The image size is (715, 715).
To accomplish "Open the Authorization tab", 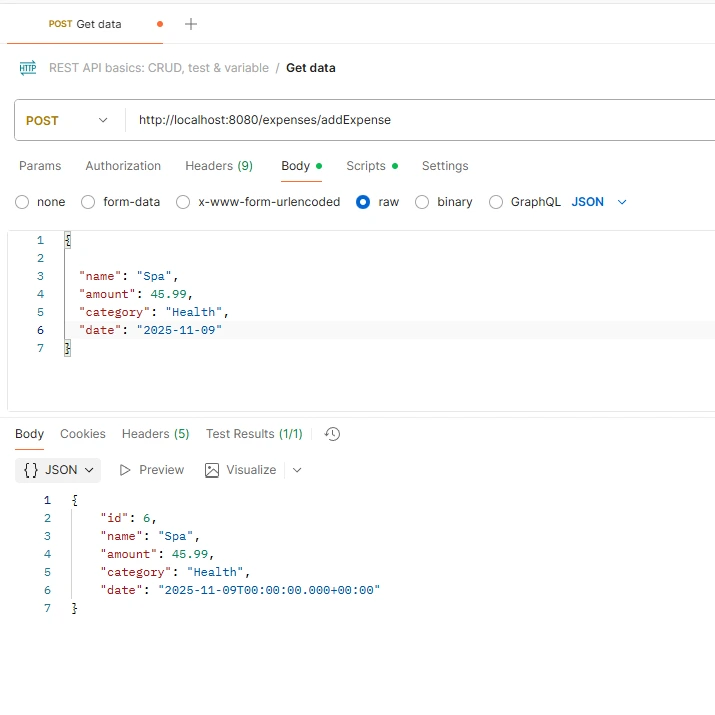I will pyautogui.click(x=123, y=166).
